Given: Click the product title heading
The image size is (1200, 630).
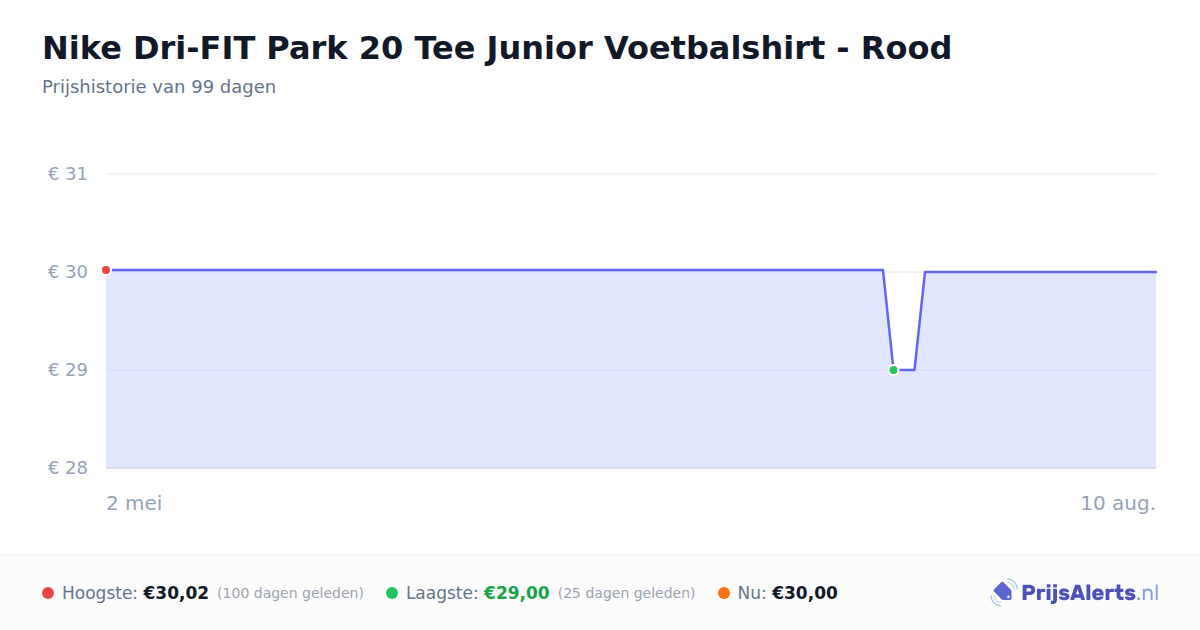Looking at the screenshot, I should (497, 47).
